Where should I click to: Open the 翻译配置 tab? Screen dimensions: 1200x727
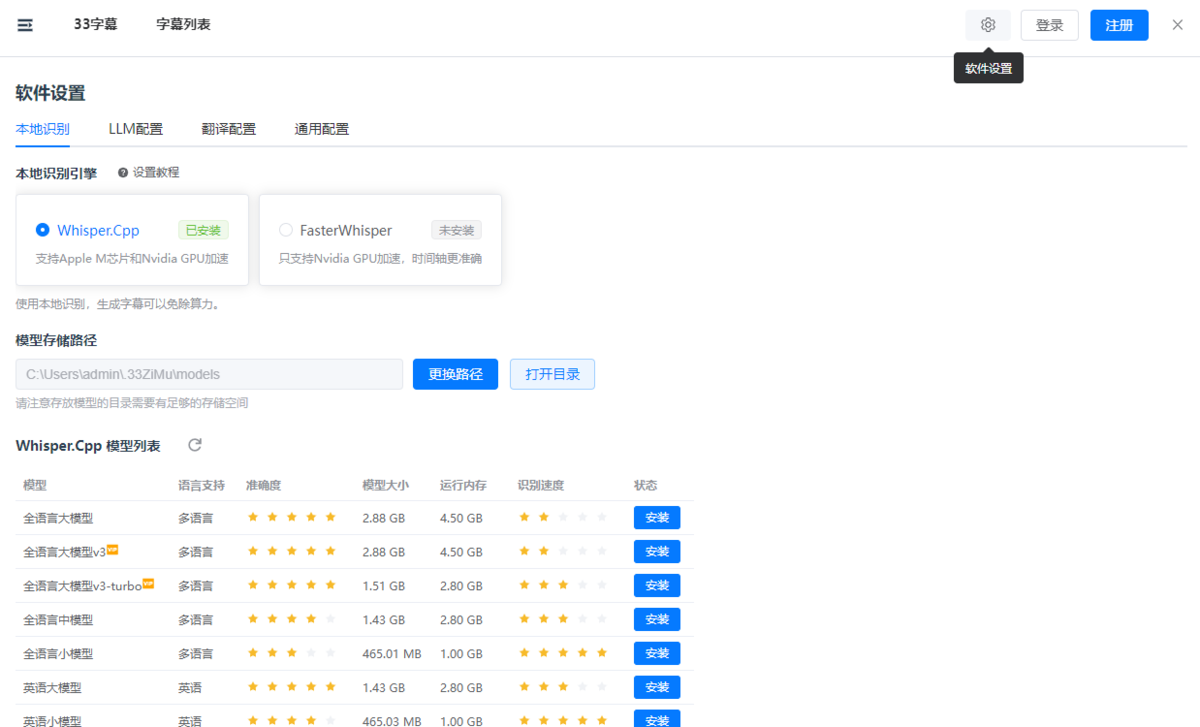click(228, 129)
